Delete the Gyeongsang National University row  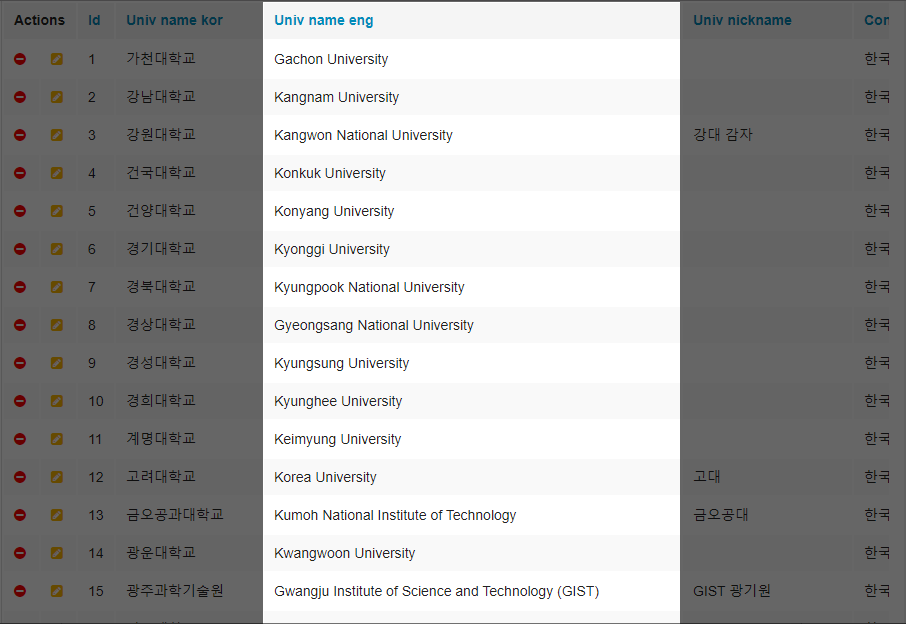coord(20,325)
